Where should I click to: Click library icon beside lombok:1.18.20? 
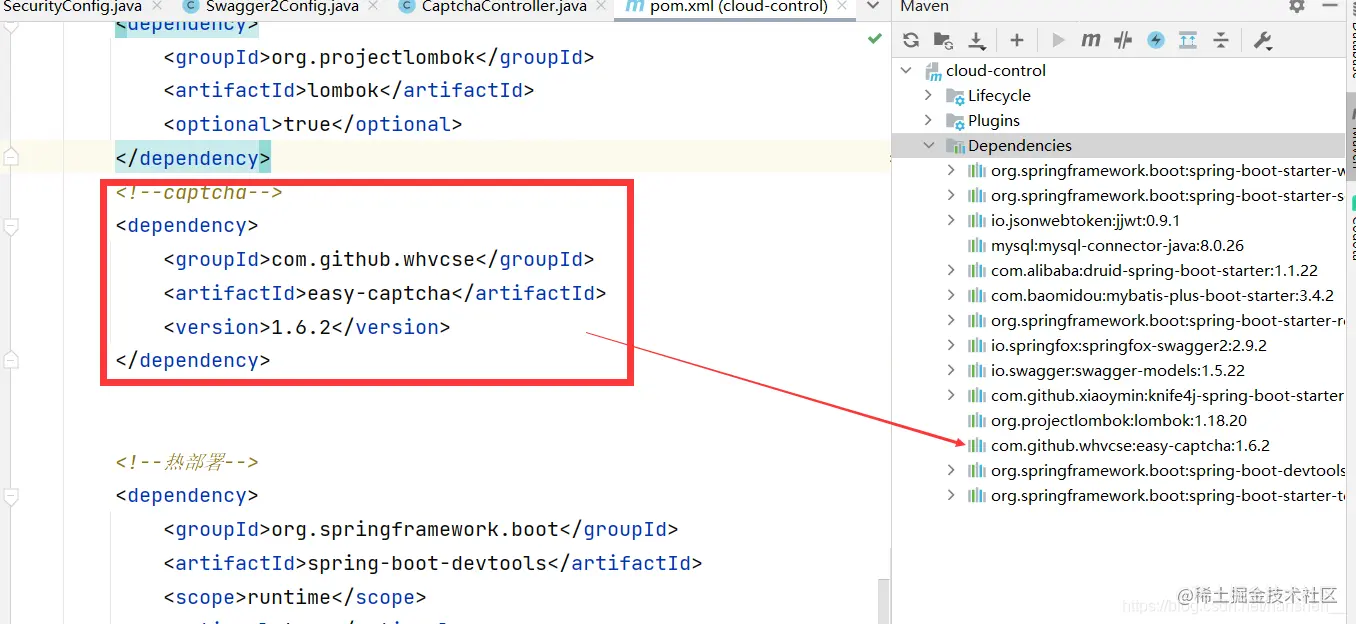977,421
